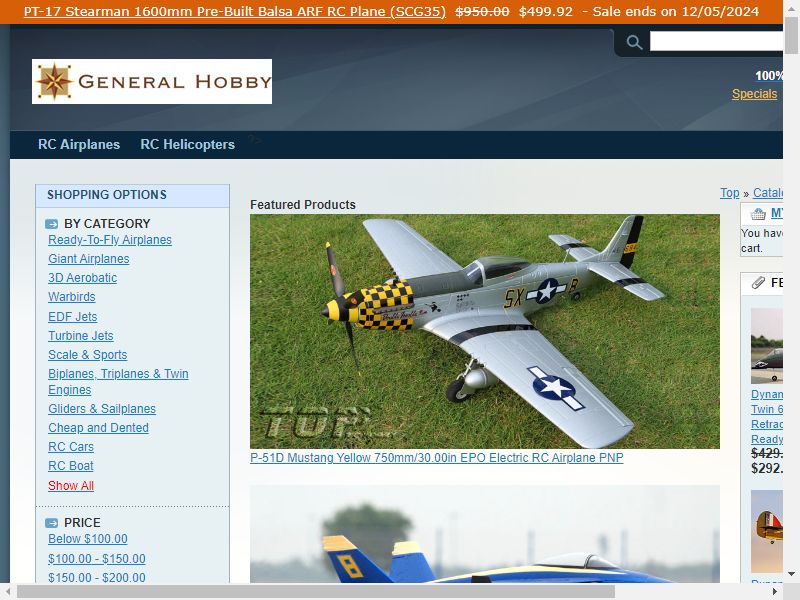Show All categories
The height and width of the screenshot is (600, 800).
point(71,486)
